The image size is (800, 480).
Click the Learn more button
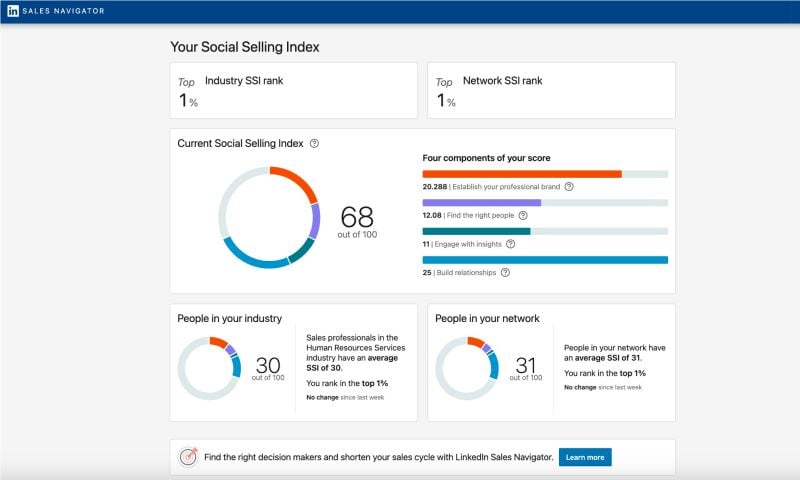(585, 457)
